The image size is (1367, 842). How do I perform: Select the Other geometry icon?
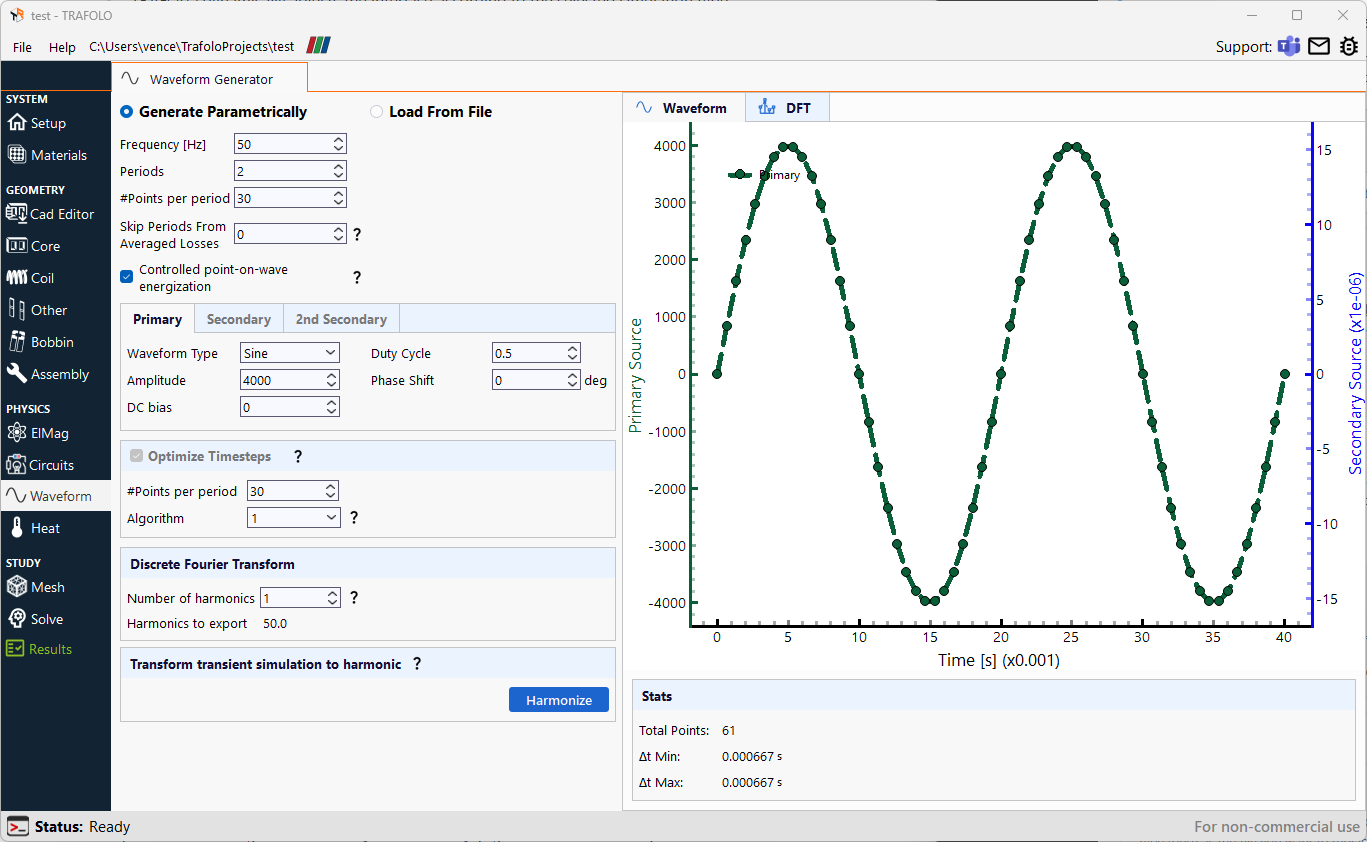pos(17,310)
